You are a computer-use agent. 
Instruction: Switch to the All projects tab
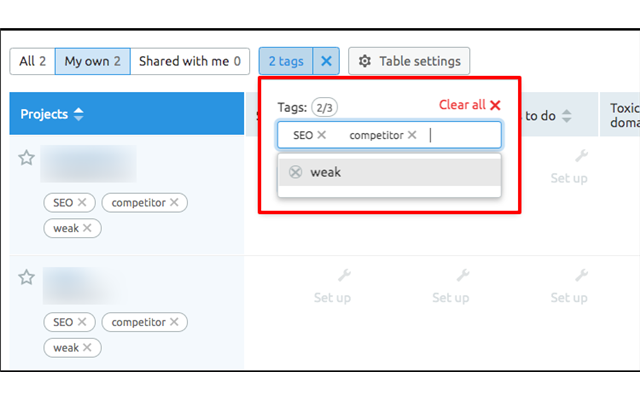pyautogui.click(x=32, y=61)
